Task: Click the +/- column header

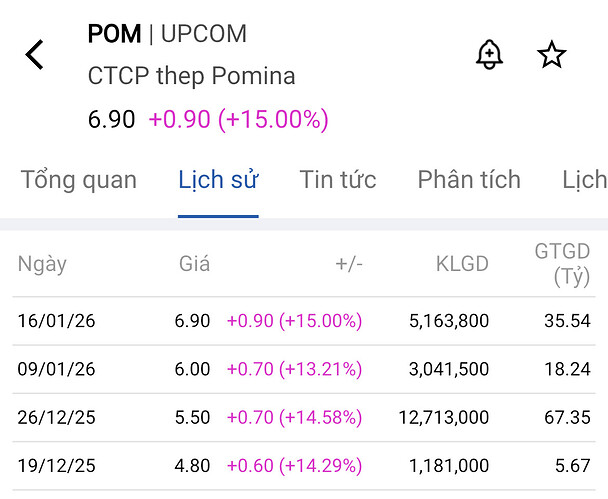Action: coord(349,264)
